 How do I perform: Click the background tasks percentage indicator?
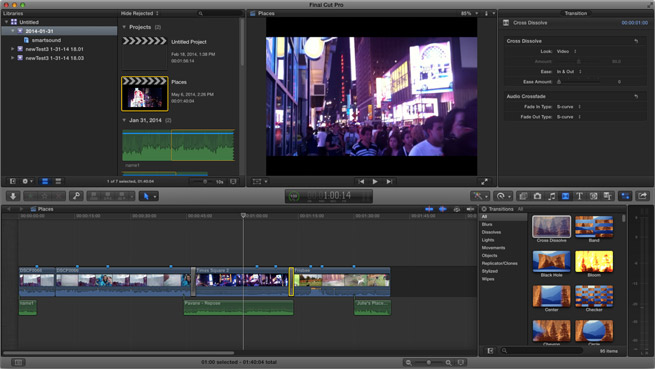pyautogui.click(x=294, y=196)
